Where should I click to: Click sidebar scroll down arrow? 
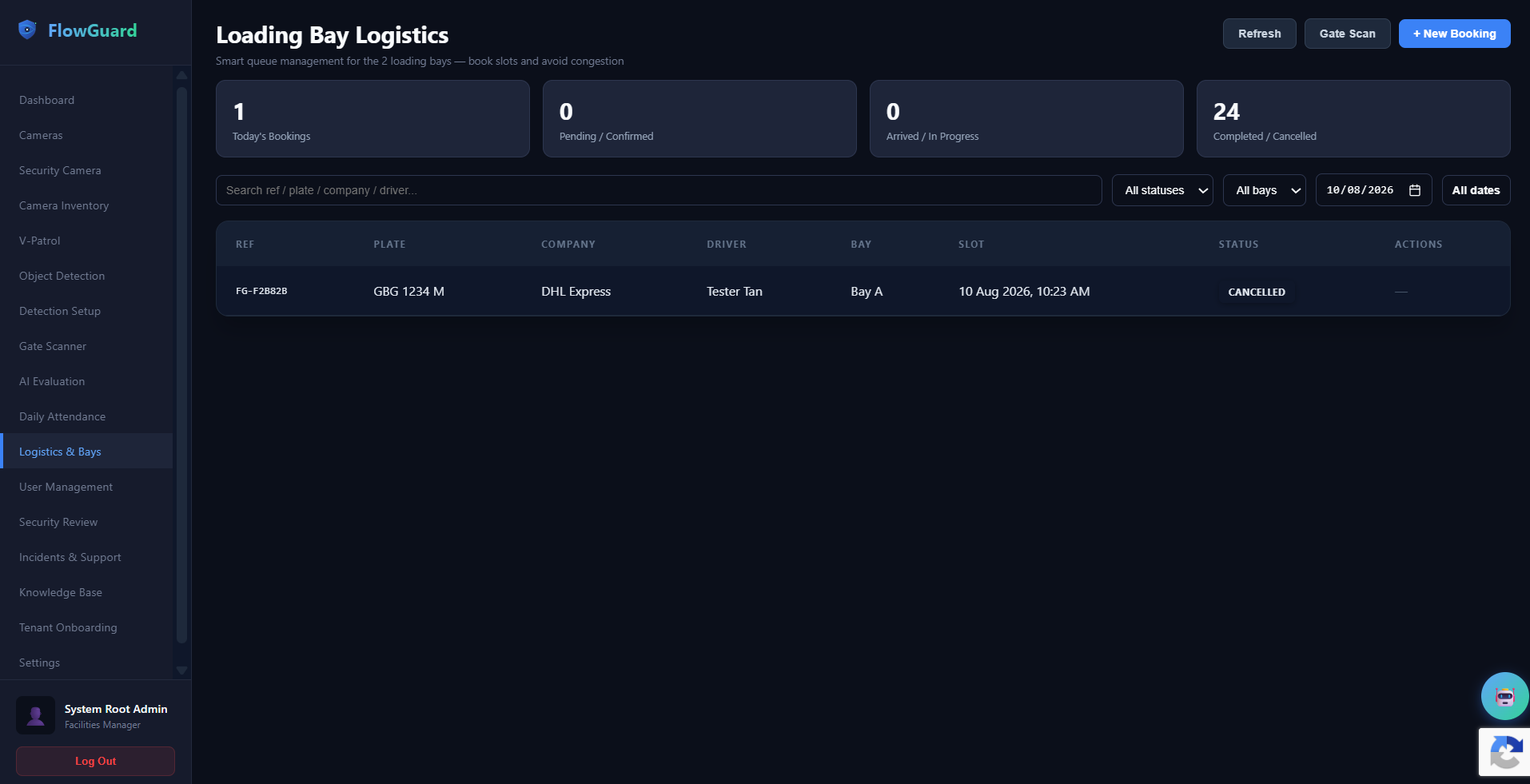[x=181, y=671]
